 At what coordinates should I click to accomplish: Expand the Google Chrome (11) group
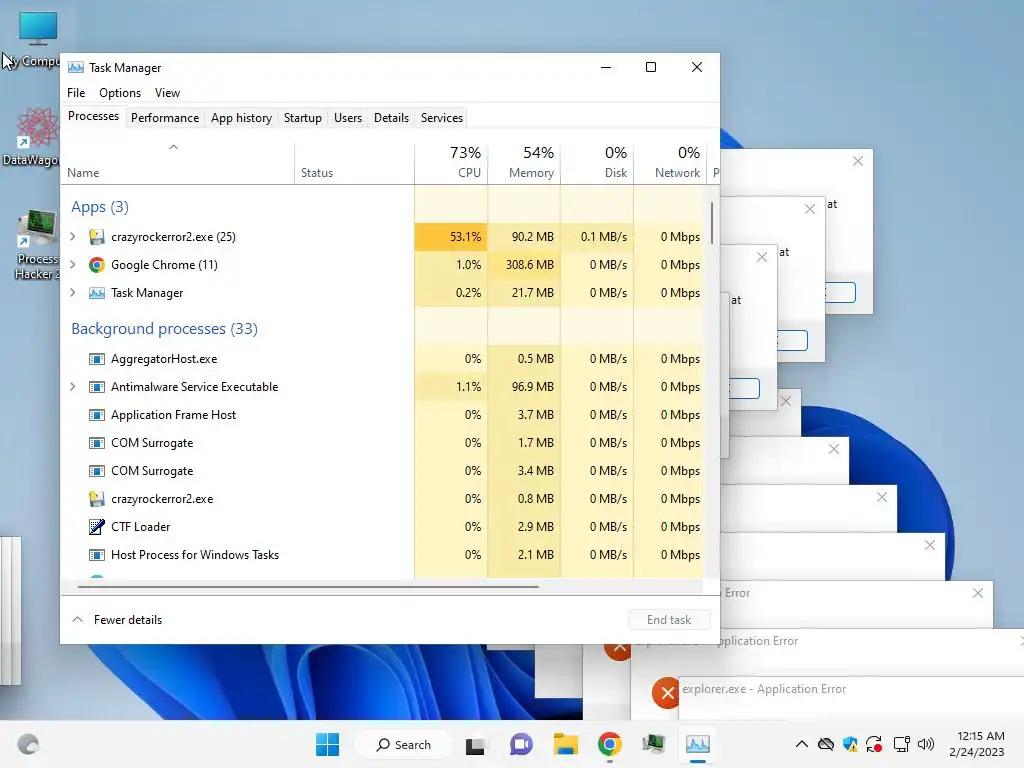[73, 264]
